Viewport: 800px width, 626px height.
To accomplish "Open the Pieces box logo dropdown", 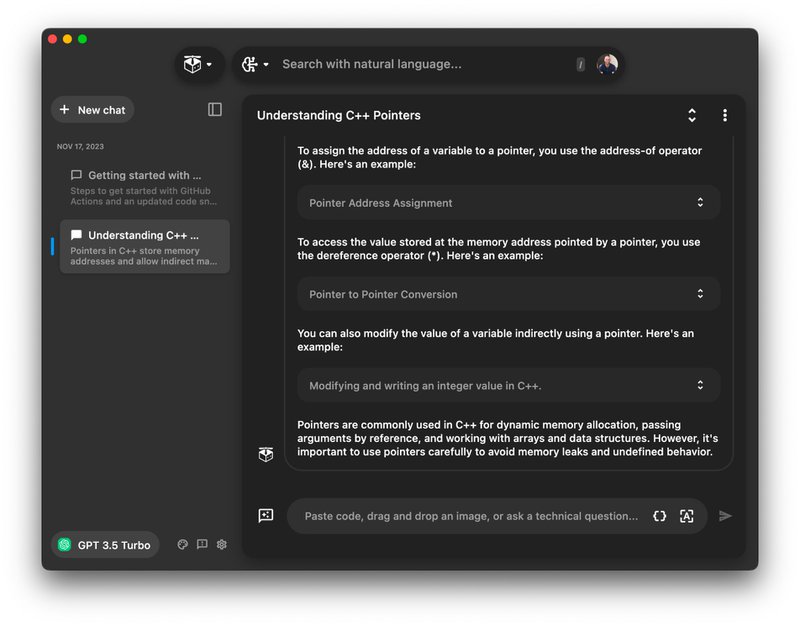I will [198, 64].
